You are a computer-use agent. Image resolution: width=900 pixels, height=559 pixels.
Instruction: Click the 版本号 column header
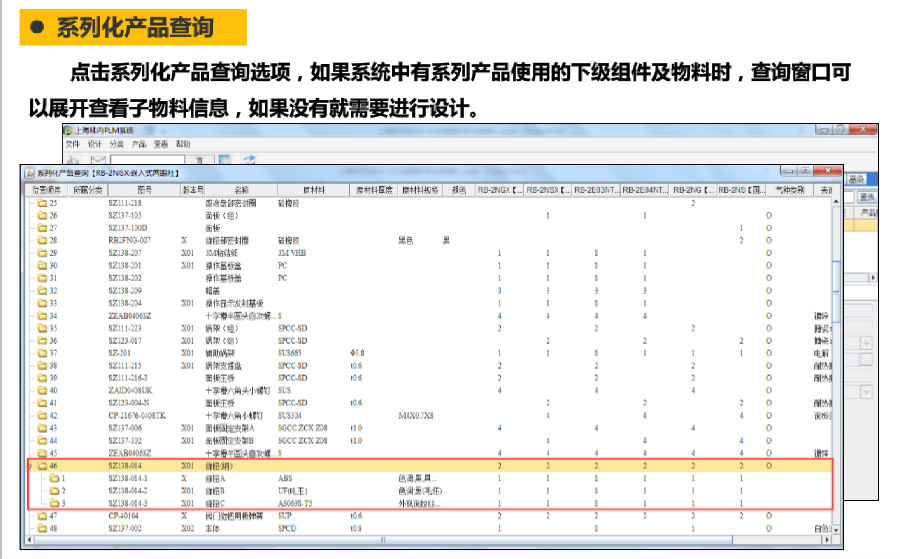193,190
